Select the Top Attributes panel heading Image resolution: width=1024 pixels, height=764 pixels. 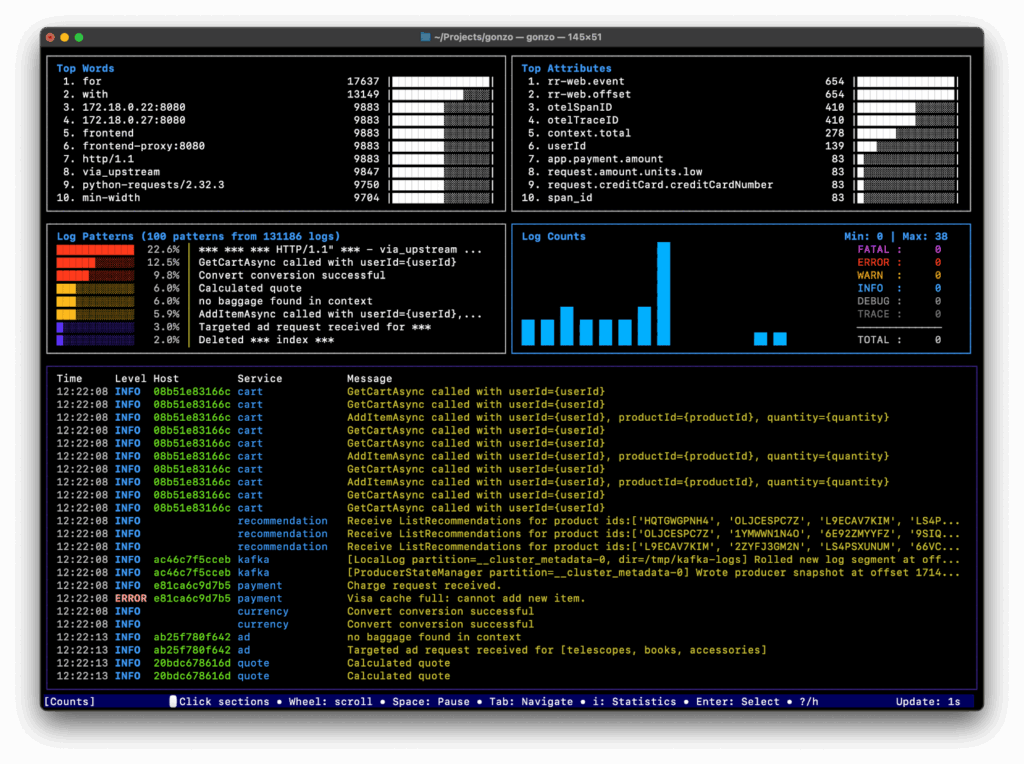tap(566, 69)
